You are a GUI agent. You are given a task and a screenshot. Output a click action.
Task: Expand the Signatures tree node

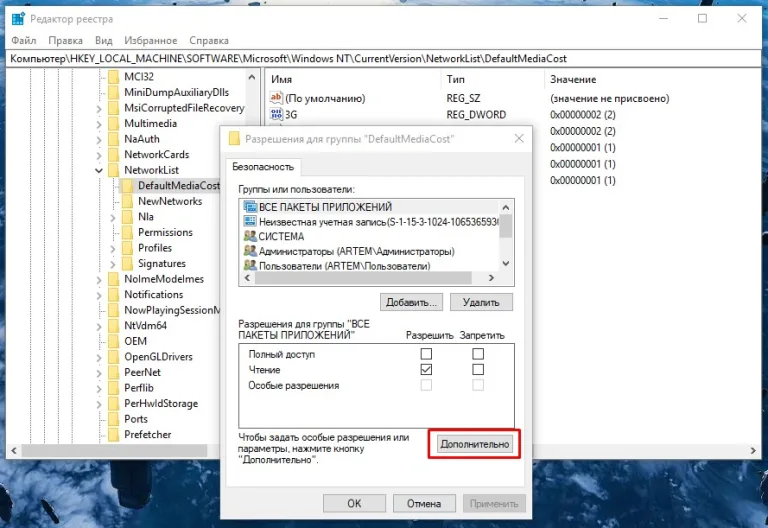coord(113,264)
